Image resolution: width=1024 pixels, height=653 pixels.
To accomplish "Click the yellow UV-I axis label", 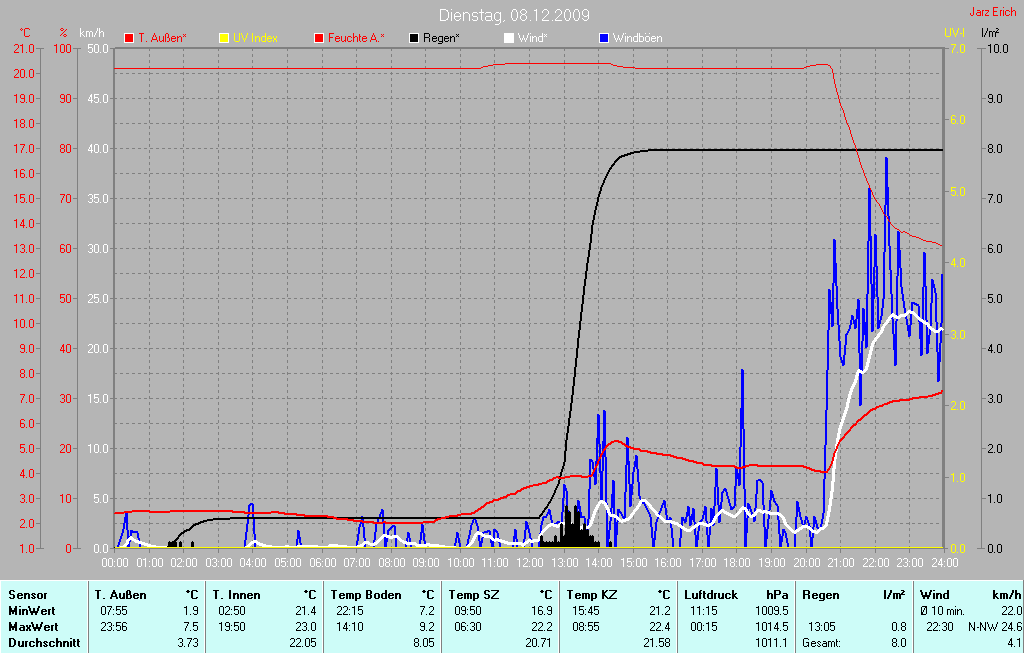I will coord(954,33).
